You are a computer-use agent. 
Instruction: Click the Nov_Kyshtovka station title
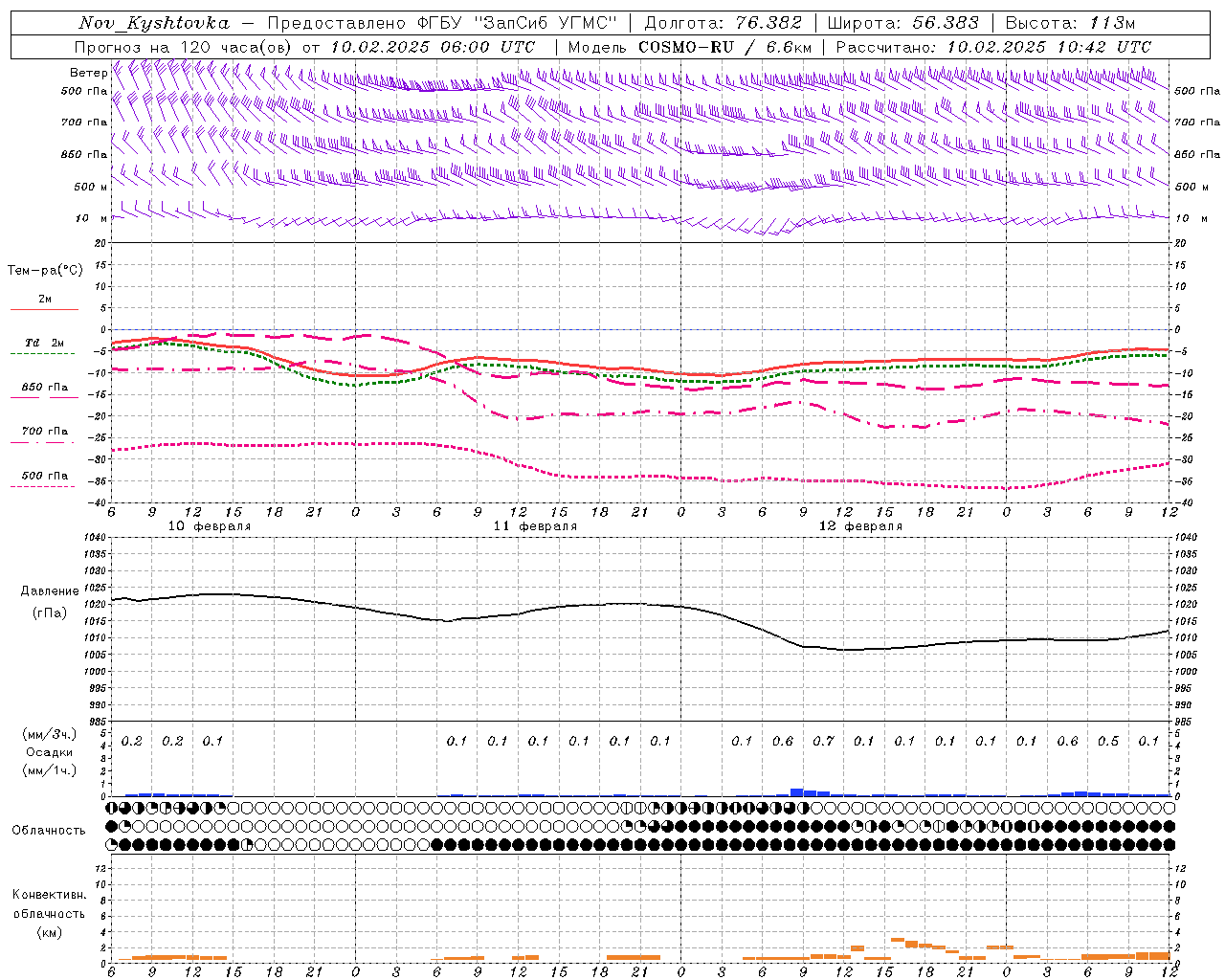pyautogui.click(x=154, y=23)
